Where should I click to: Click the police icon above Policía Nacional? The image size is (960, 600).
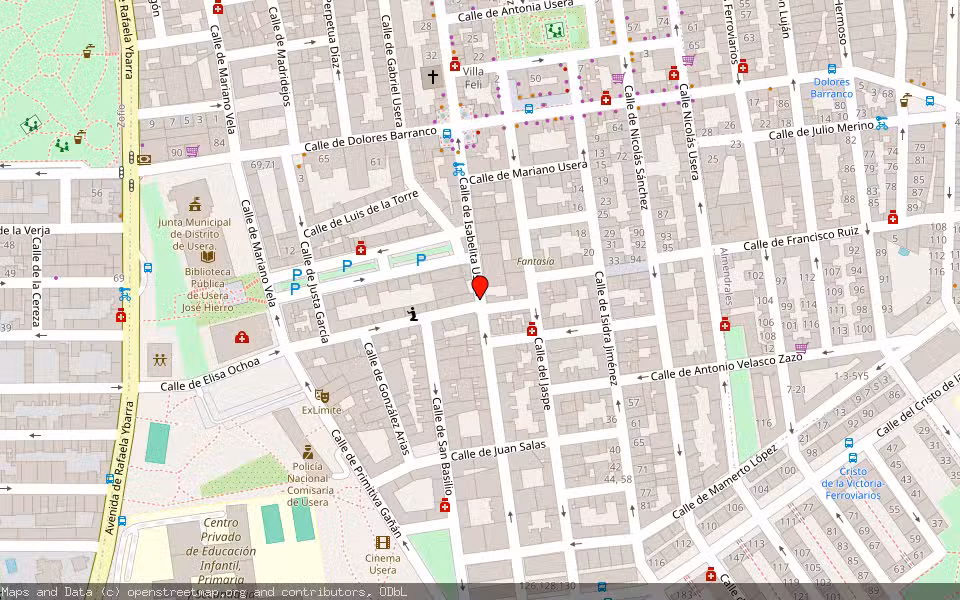coord(307,452)
